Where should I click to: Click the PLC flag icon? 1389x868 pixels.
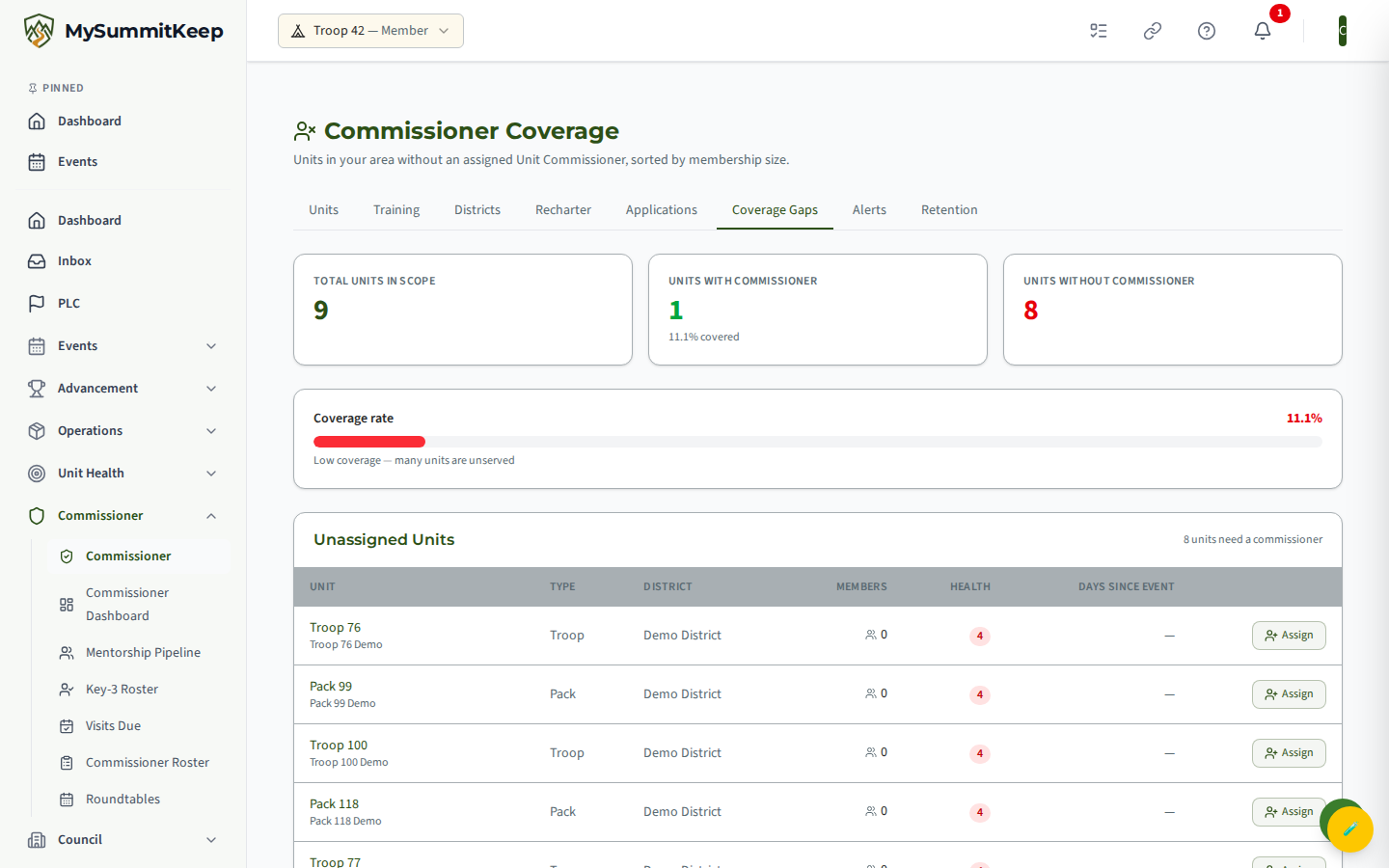coord(37,304)
